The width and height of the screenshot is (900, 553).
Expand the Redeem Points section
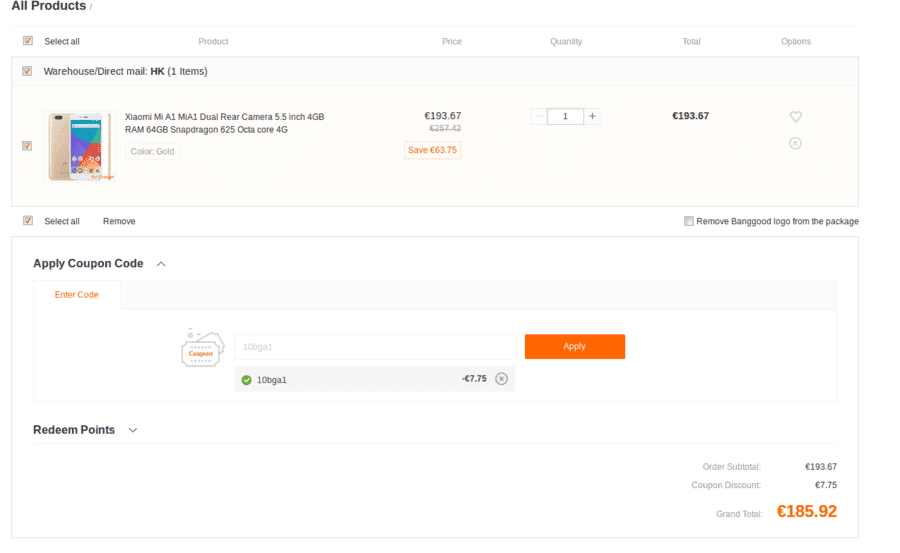[133, 430]
